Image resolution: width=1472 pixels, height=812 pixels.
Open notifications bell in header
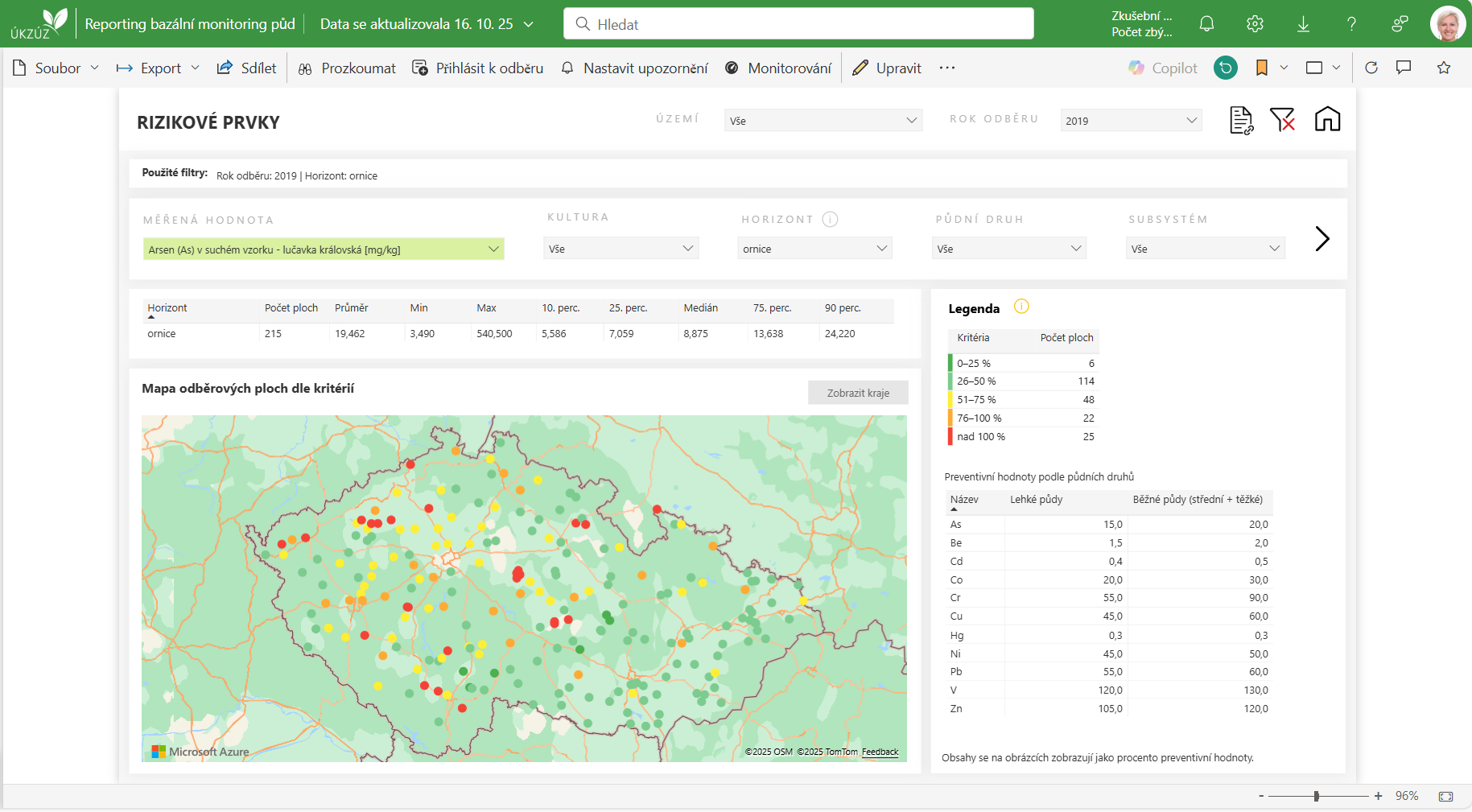[x=1206, y=24]
